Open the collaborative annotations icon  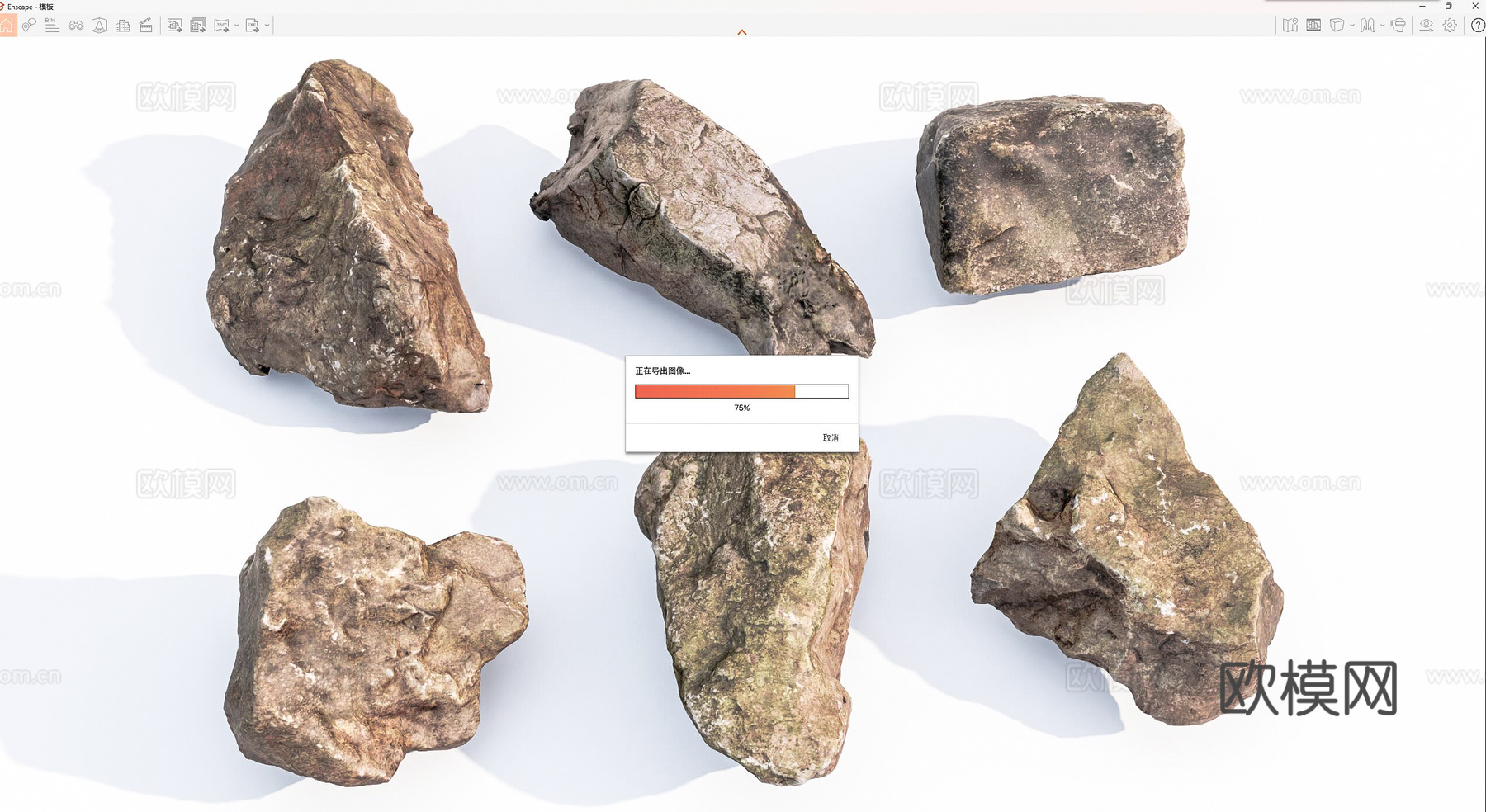29,26
